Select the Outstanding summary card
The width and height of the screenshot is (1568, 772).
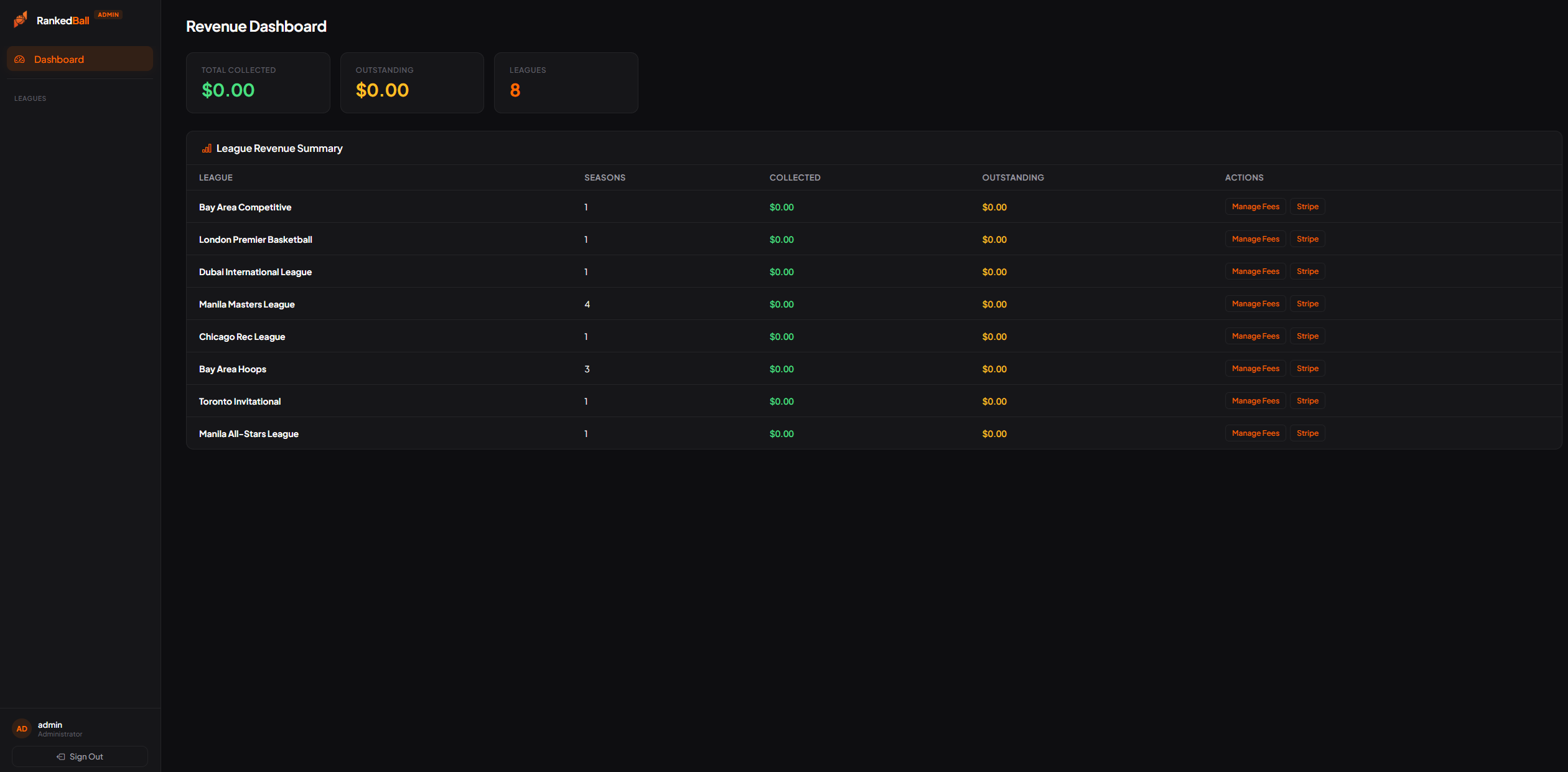click(x=412, y=83)
